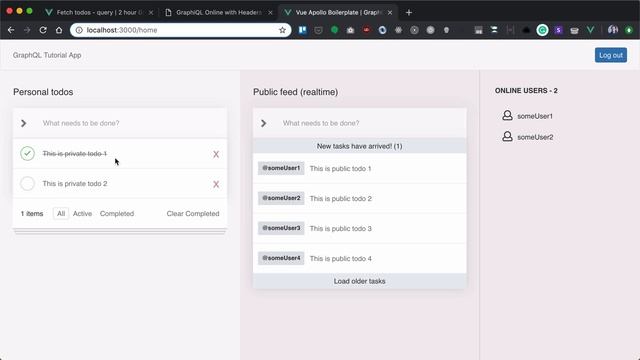Click the text This is public todo 4
The height and width of the screenshot is (360, 640).
point(340,259)
